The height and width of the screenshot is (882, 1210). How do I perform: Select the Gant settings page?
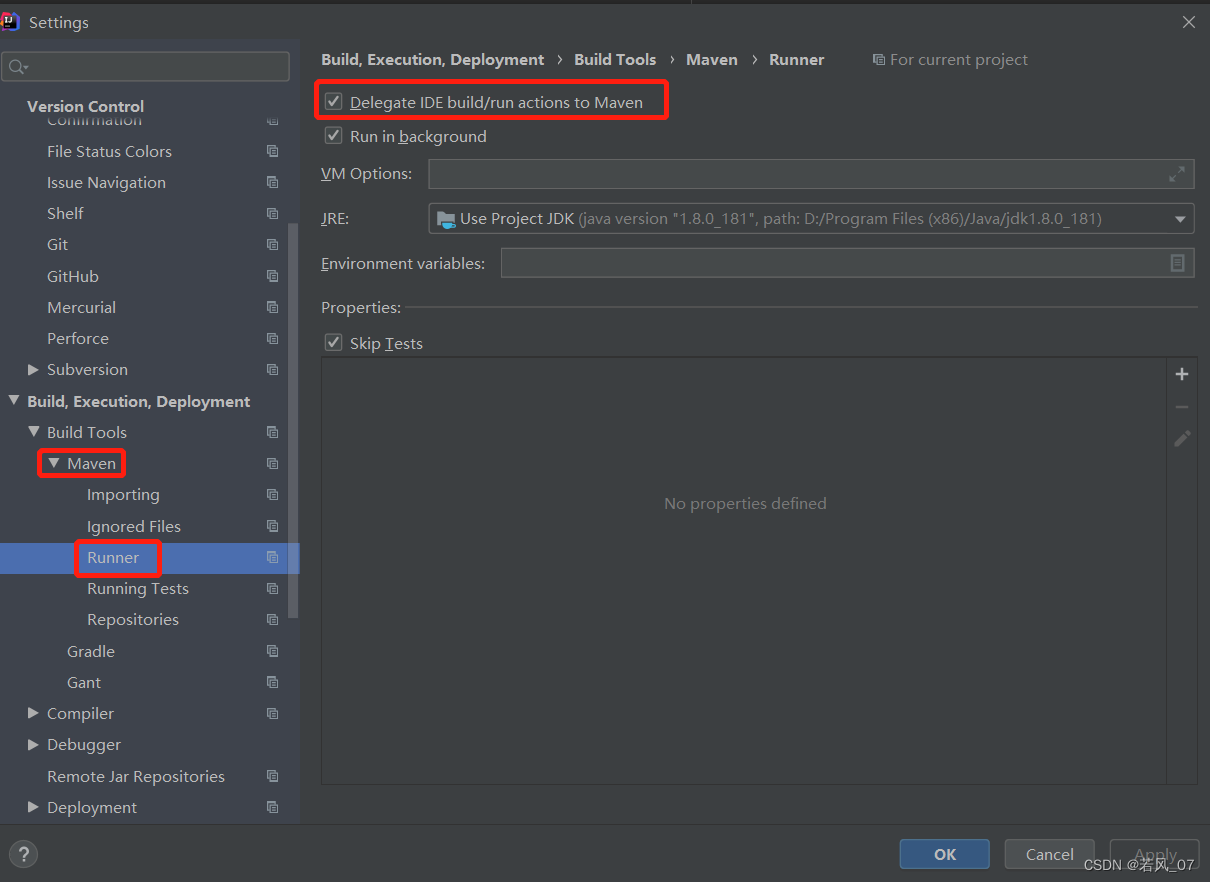tap(84, 682)
